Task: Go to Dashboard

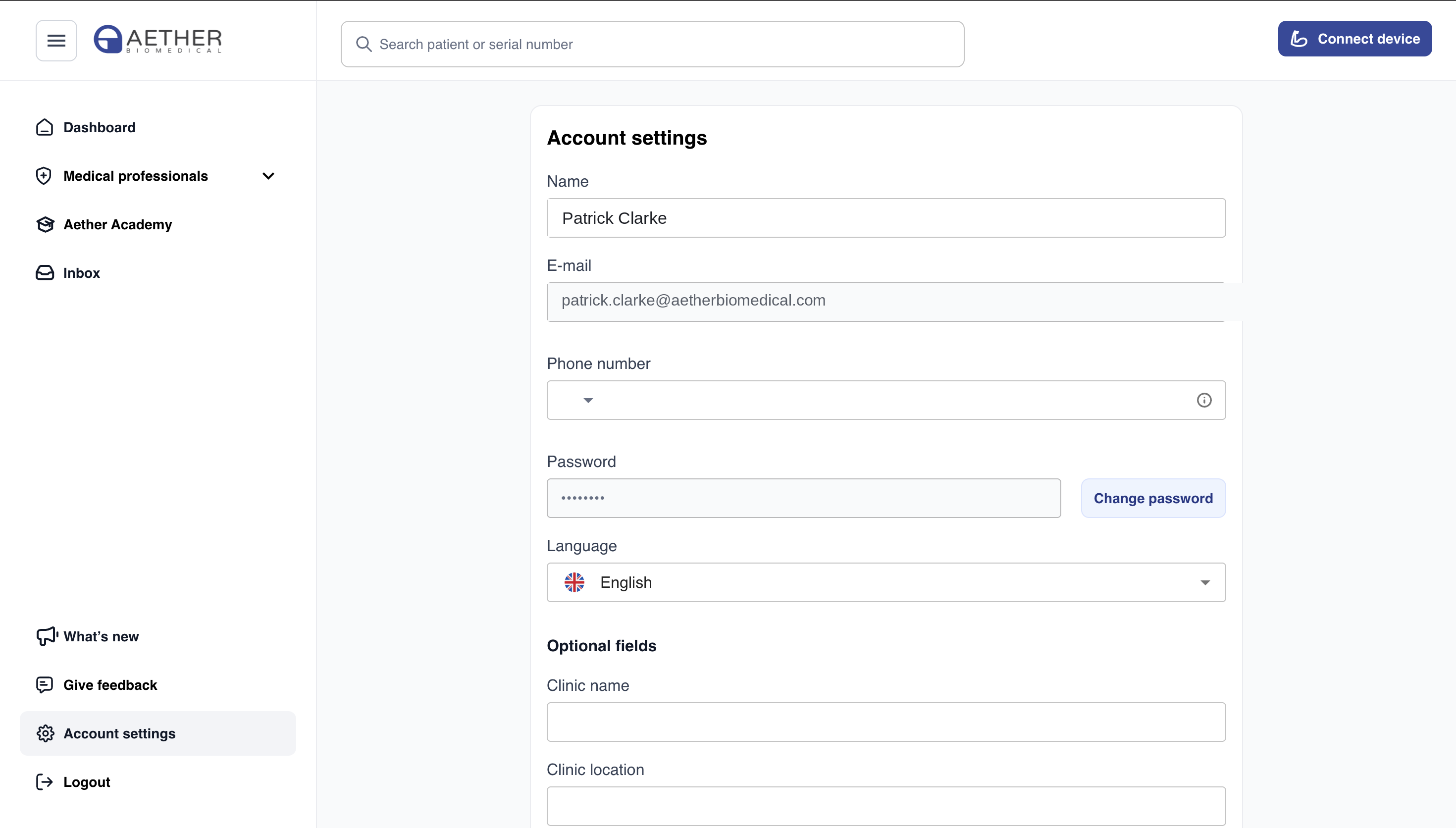Action: (x=158, y=127)
